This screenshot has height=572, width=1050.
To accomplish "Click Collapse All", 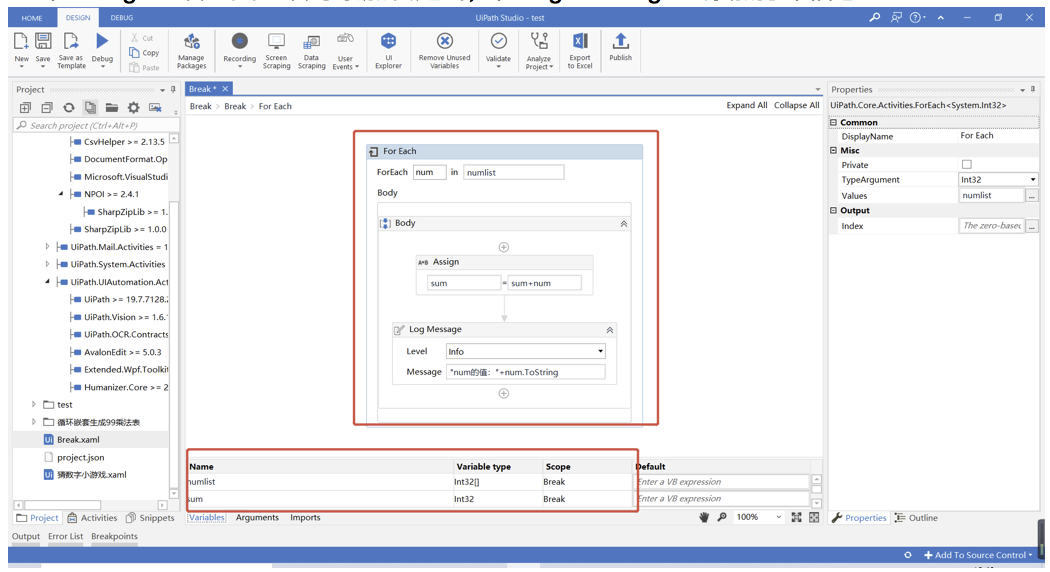I will pos(796,105).
